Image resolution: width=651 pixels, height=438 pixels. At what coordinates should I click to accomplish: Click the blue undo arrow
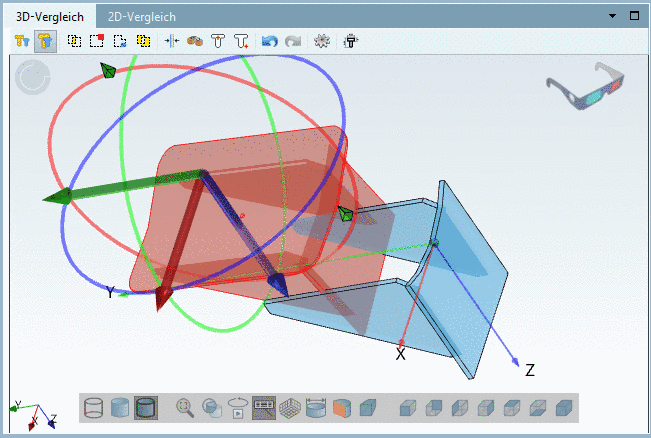click(269, 41)
